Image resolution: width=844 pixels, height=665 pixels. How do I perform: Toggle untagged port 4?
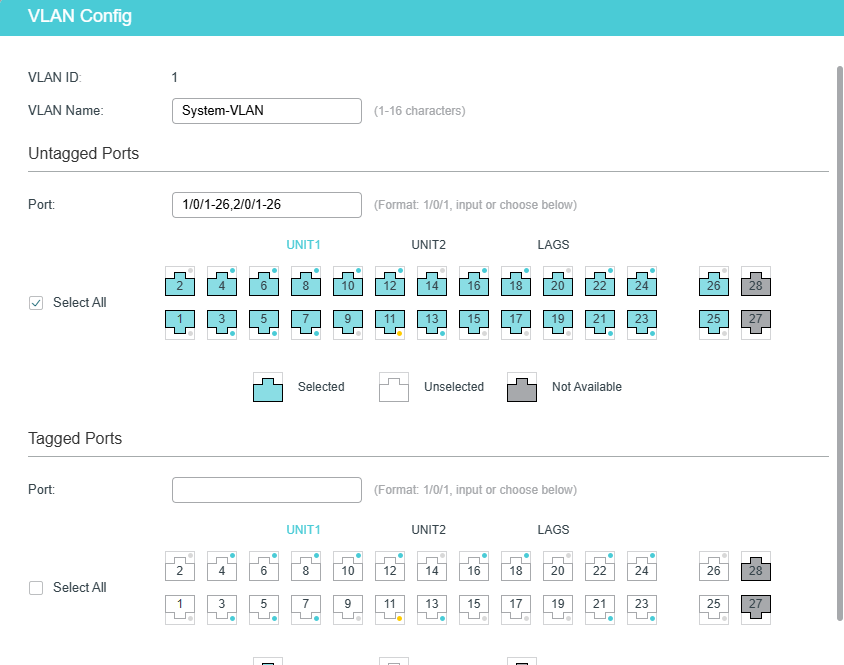point(222,282)
